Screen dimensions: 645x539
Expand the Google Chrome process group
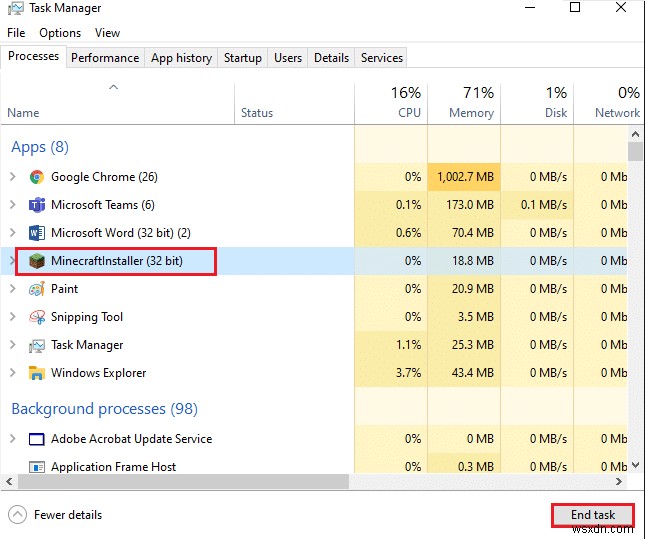click(12, 177)
